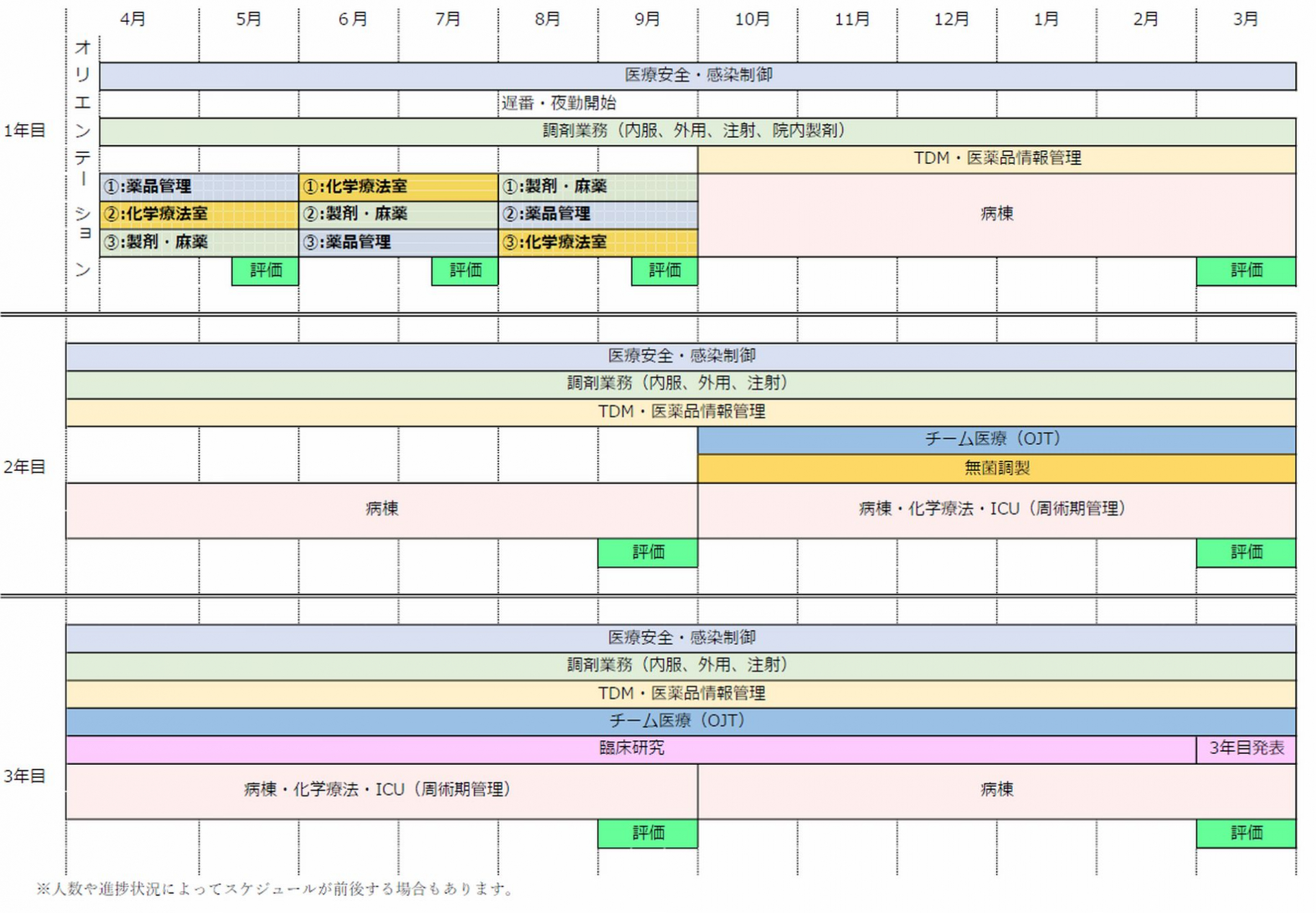1316x913 pixels.
Task: Click the year 1 病棟 block from October
Action: click(996, 215)
